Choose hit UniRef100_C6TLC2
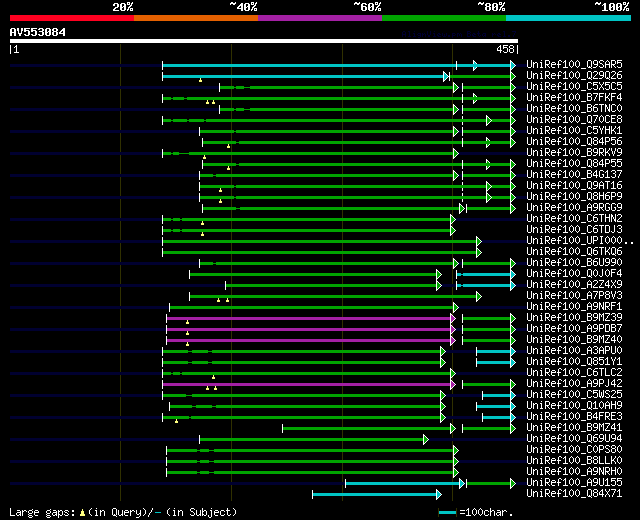 tap(574, 373)
